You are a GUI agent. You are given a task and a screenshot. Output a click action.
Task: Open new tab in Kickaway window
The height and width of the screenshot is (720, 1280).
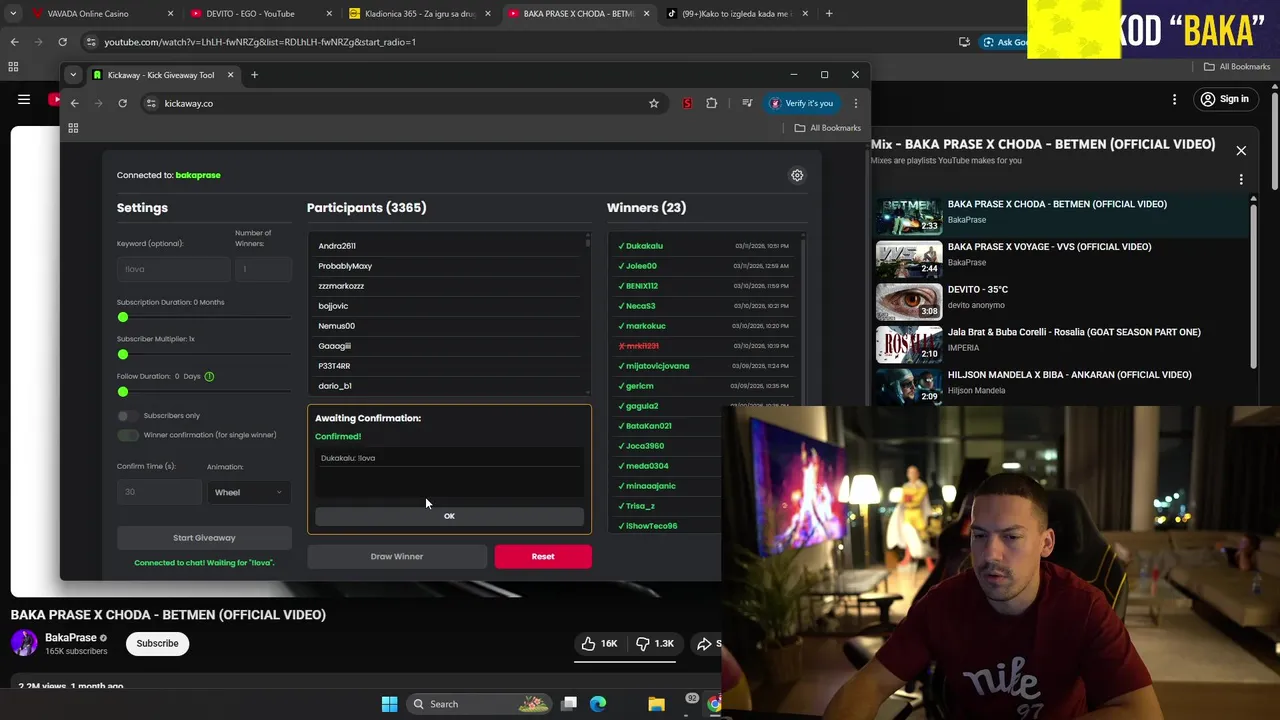(254, 75)
